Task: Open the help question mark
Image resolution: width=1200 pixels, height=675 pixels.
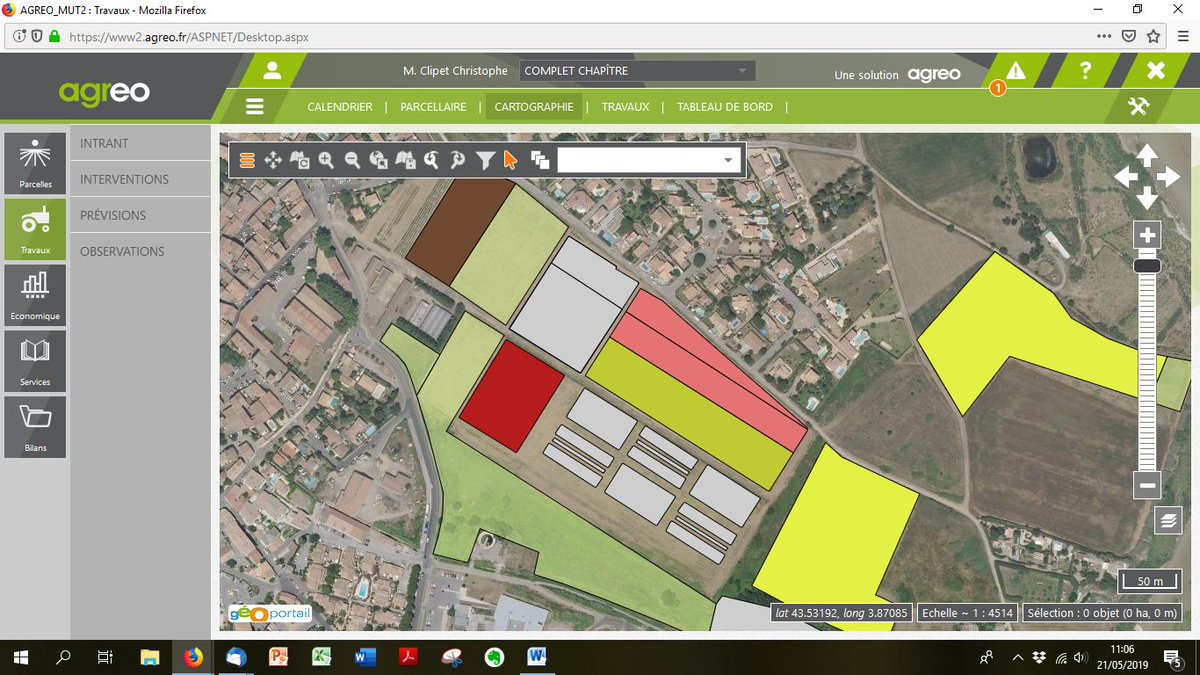Action: 1085,71
